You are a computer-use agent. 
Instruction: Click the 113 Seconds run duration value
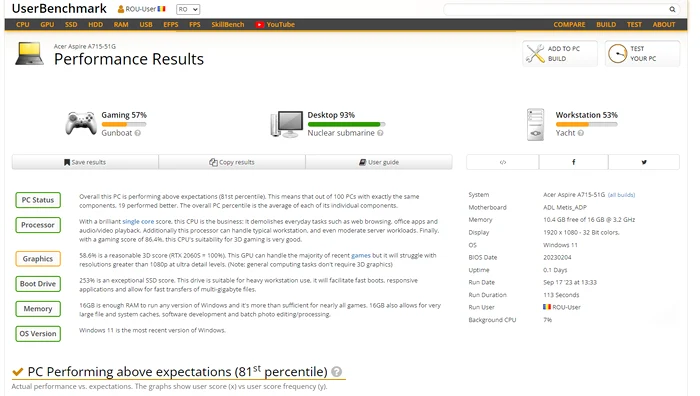tap(561, 295)
